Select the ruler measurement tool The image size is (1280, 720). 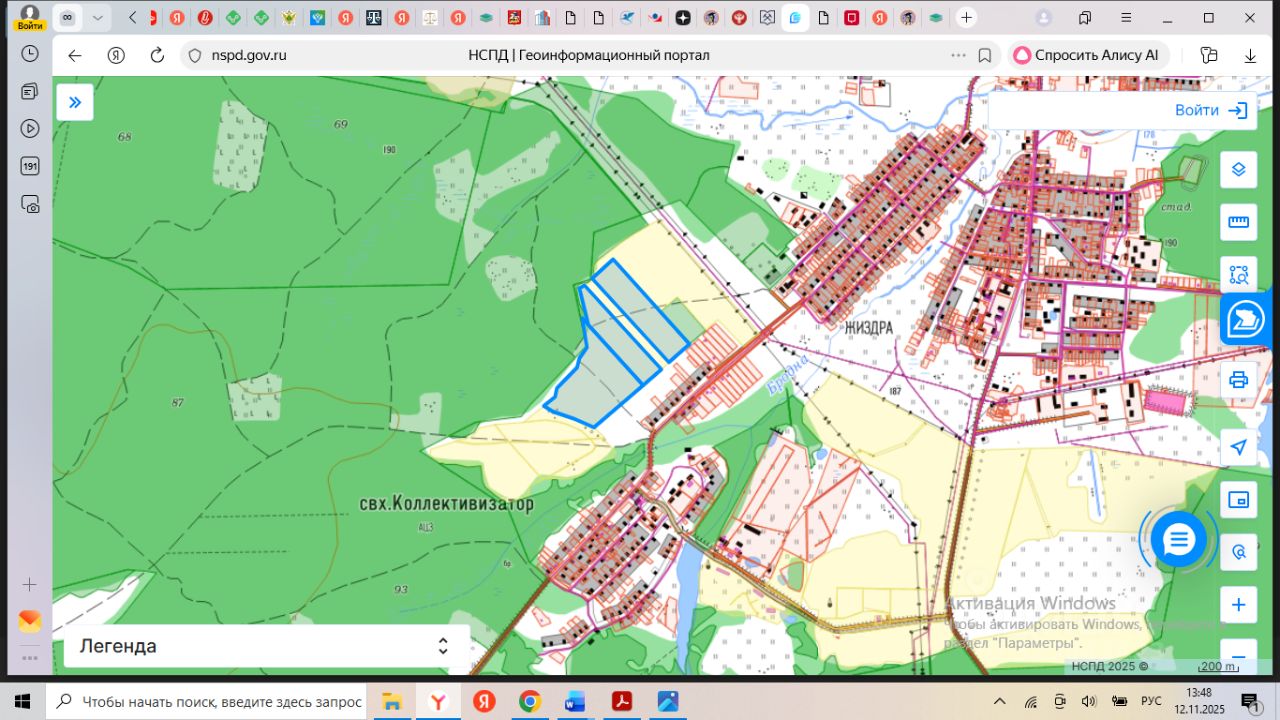pos(1238,222)
